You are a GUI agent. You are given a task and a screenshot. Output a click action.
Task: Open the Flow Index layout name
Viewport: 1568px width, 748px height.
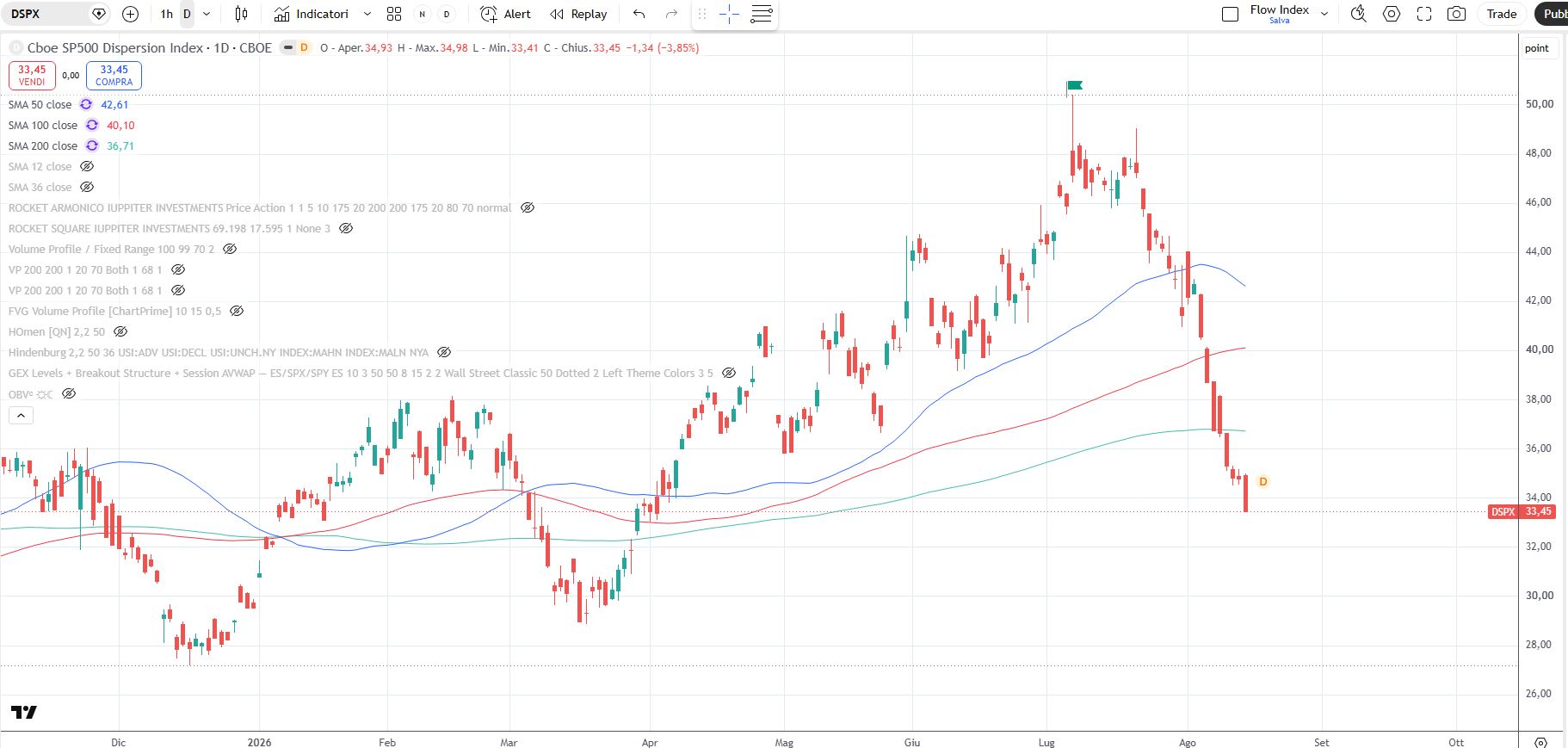pos(1279,9)
